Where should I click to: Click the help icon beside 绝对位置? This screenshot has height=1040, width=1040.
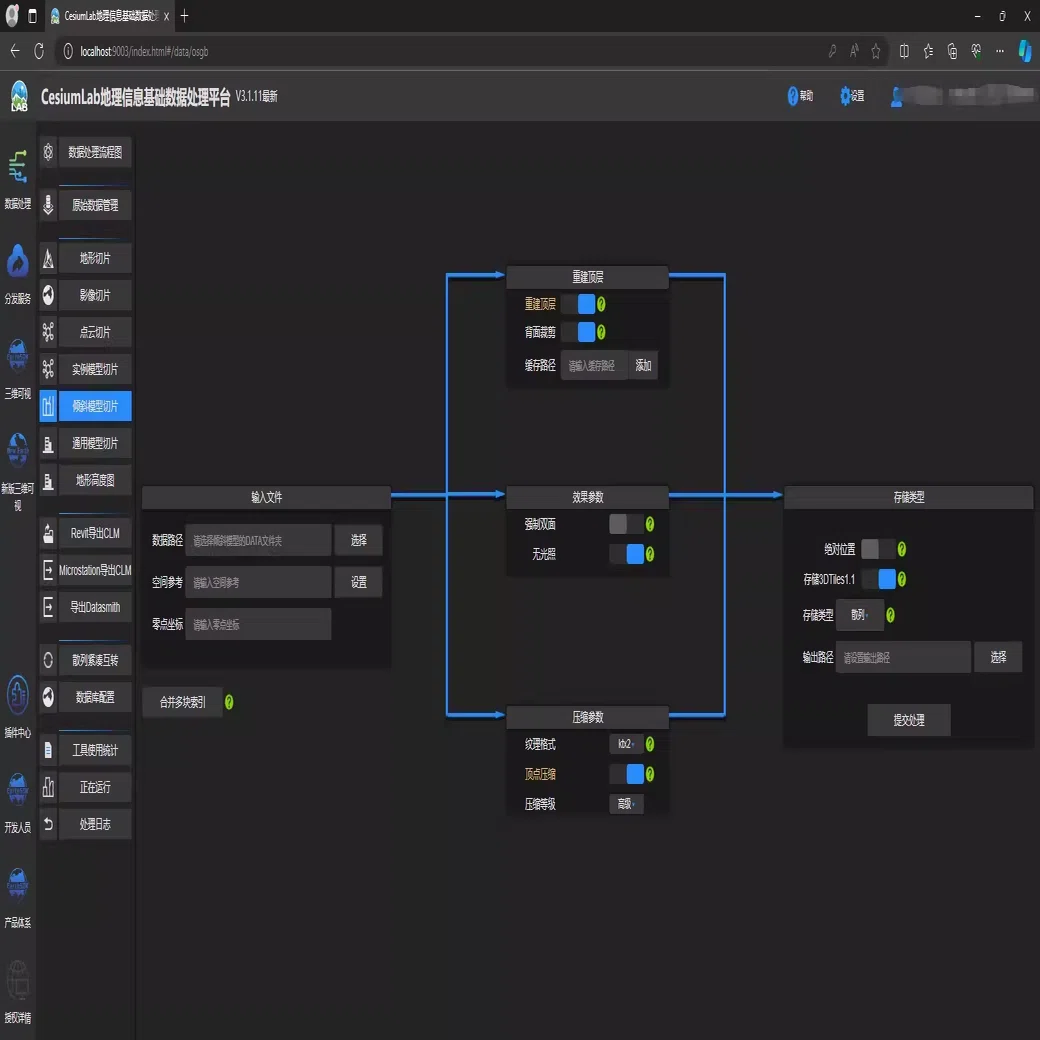[x=902, y=549]
